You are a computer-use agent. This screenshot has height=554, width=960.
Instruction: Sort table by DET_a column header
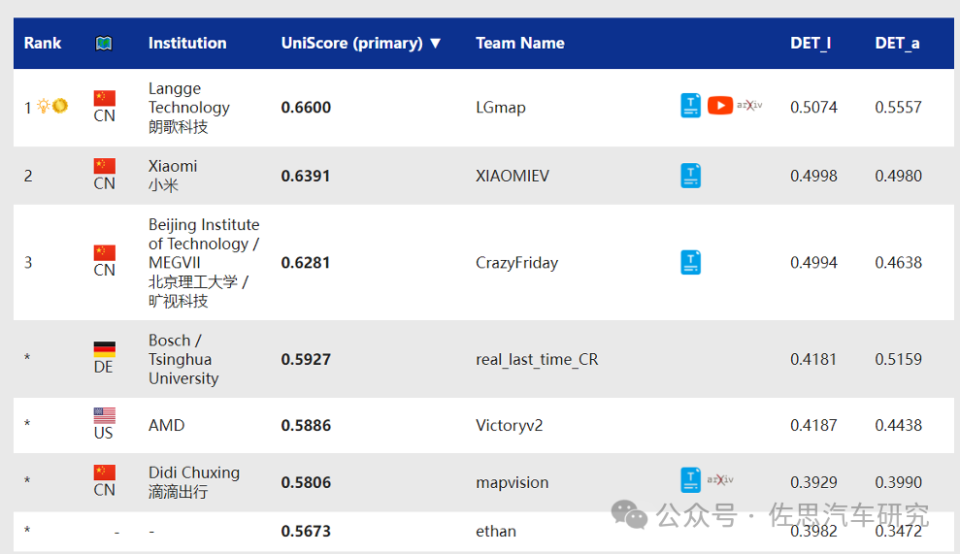(x=897, y=43)
